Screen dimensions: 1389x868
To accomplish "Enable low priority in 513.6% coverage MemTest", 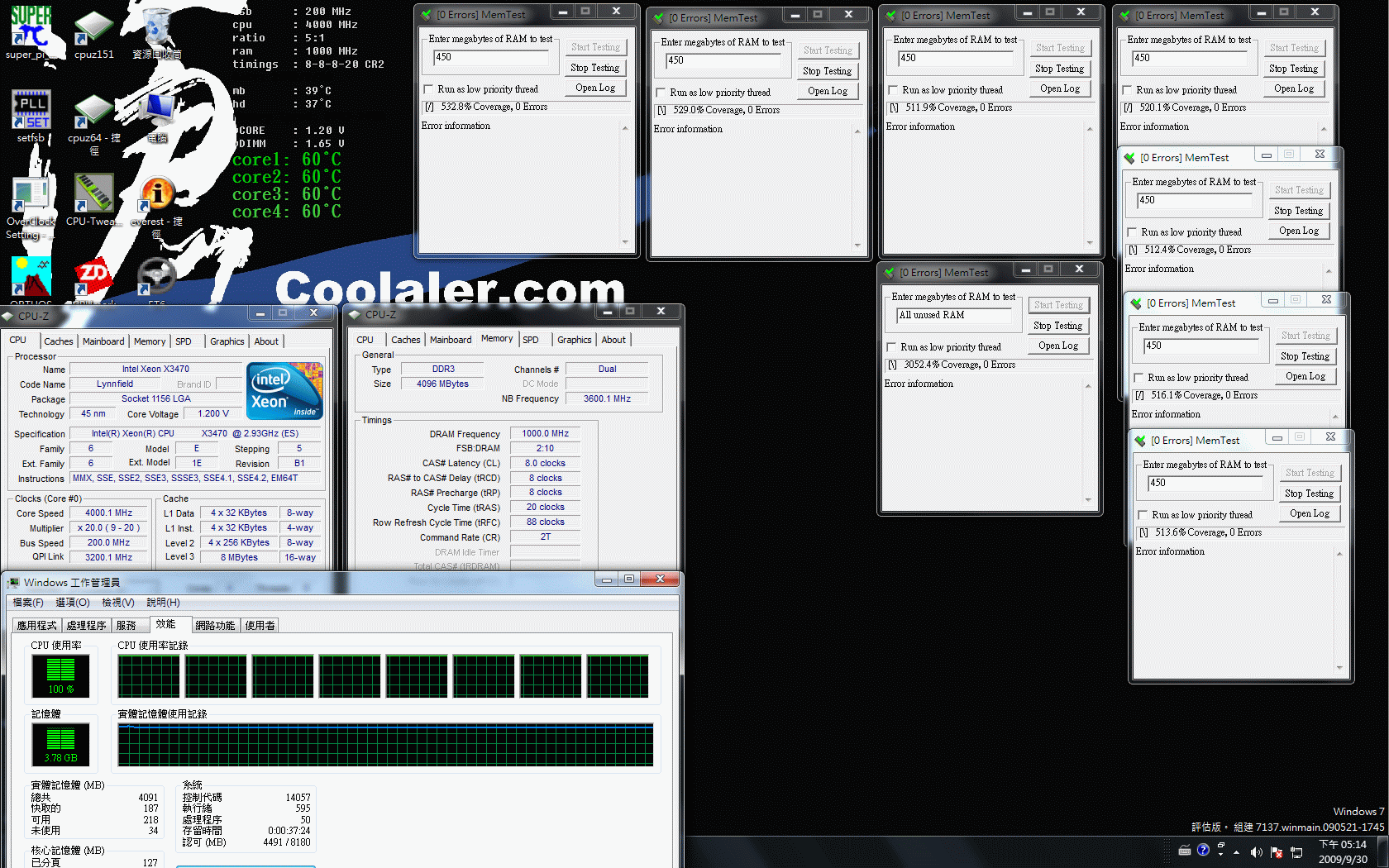I will [1143, 515].
